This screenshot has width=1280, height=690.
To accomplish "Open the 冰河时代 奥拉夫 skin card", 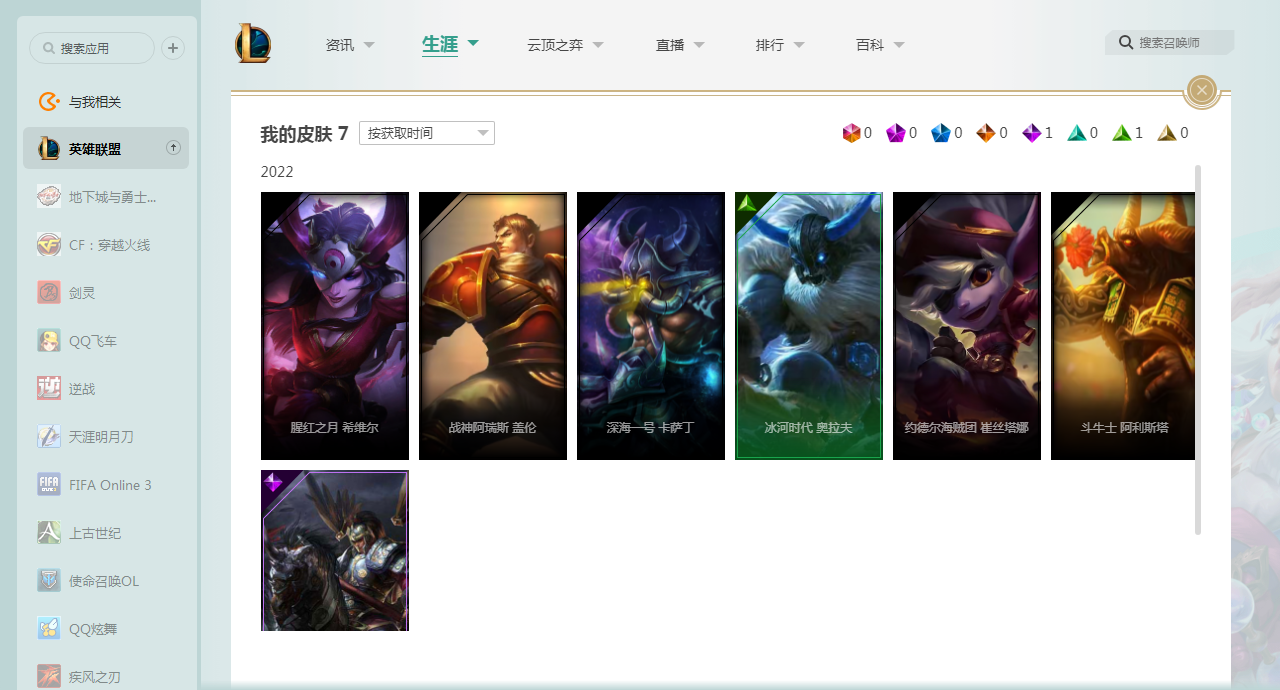I will (x=809, y=326).
